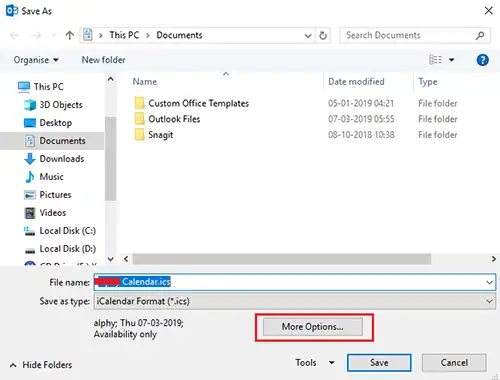500x380 pixels.
Task: Click the sidebar vertical scrollbar thumb
Action: click(x=111, y=159)
